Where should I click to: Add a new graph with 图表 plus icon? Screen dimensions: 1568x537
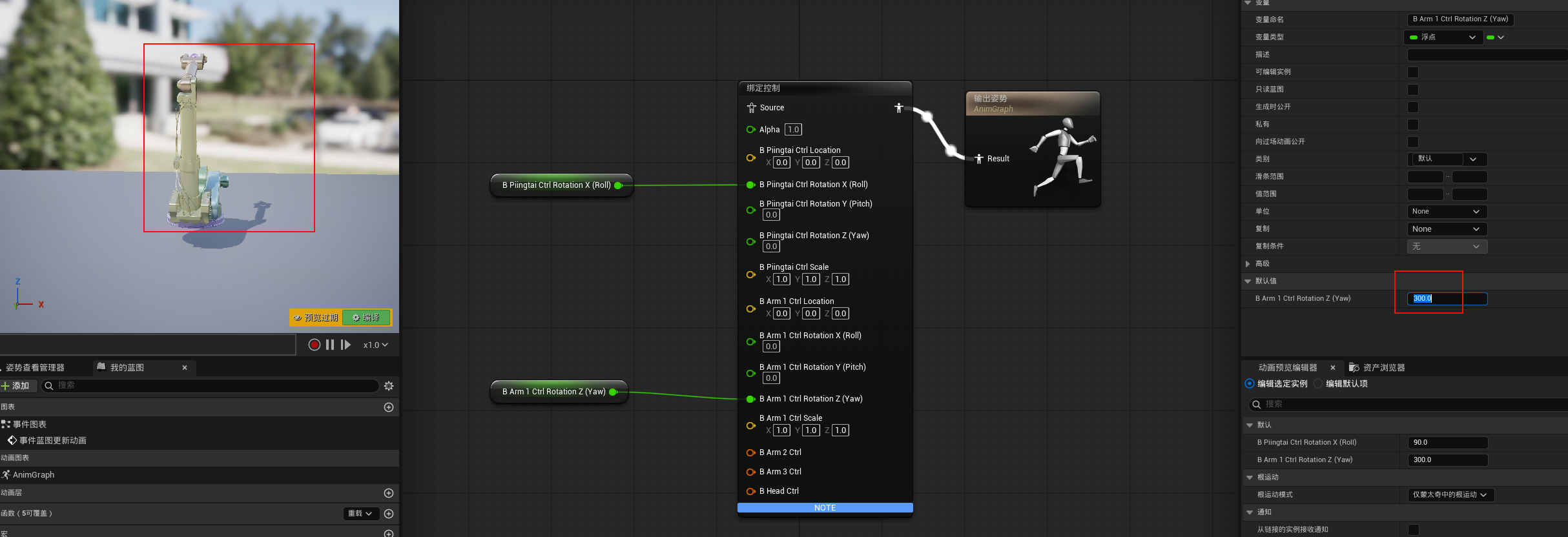pyautogui.click(x=389, y=407)
